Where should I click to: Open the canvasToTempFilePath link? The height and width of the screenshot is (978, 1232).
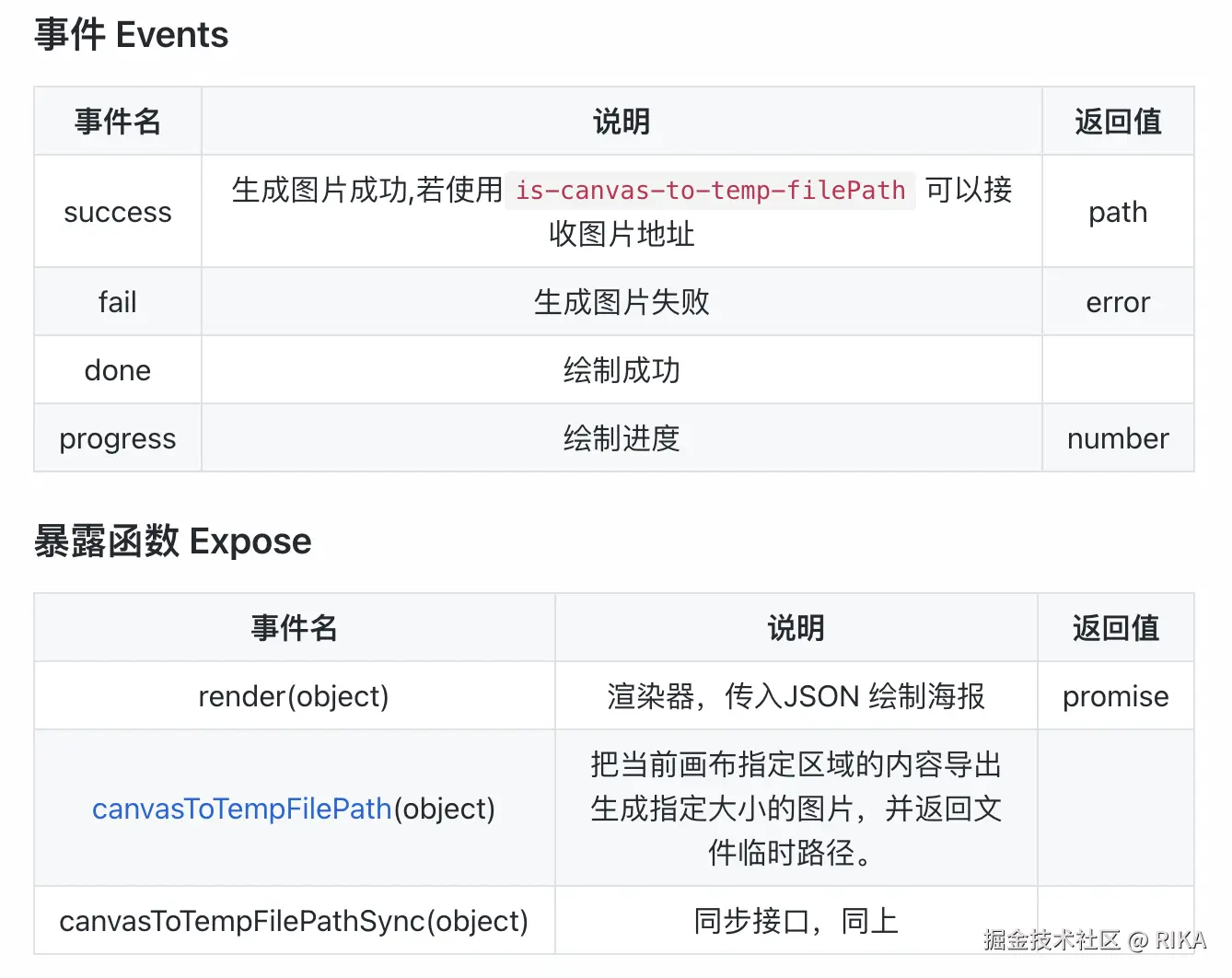(x=241, y=809)
